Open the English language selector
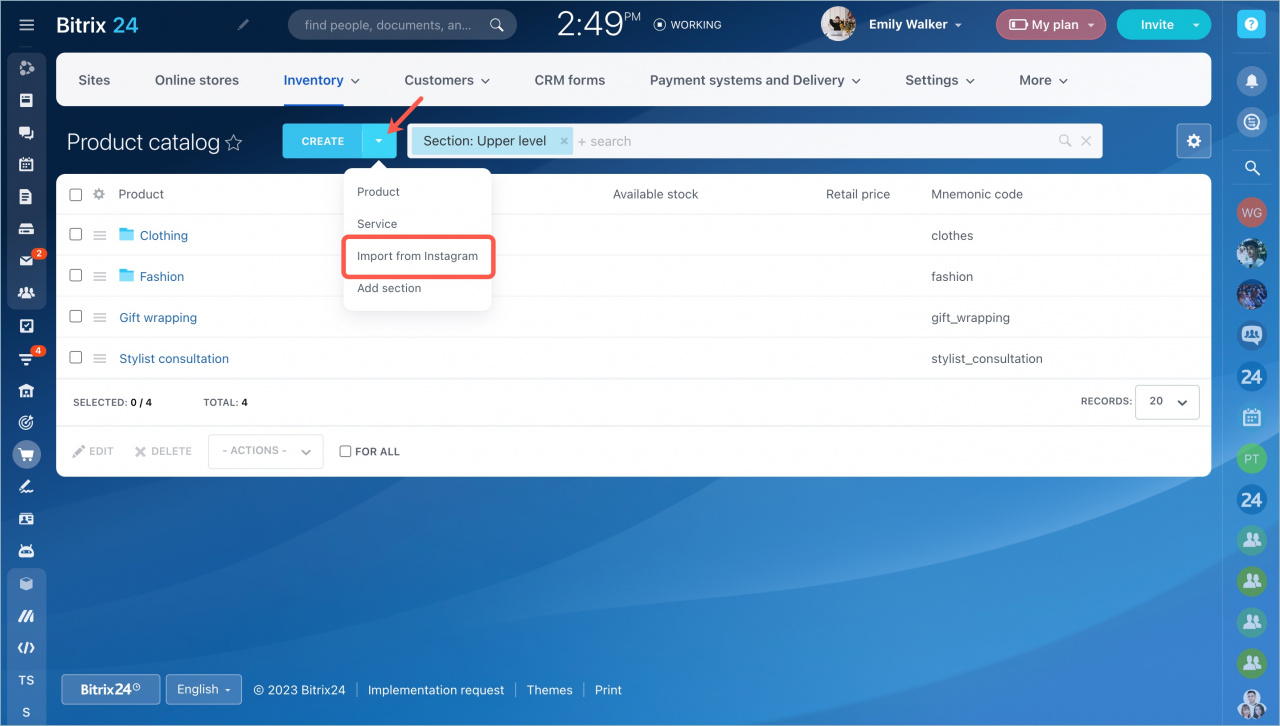The width and height of the screenshot is (1280, 726). [x=203, y=689]
